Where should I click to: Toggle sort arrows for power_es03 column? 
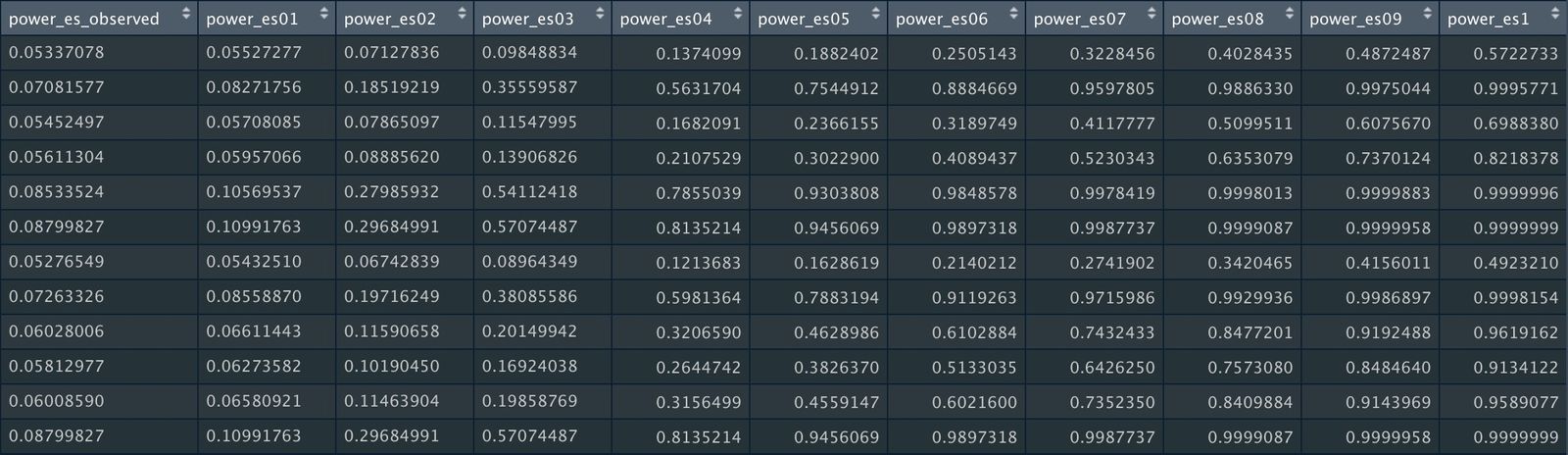click(x=600, y=15)
